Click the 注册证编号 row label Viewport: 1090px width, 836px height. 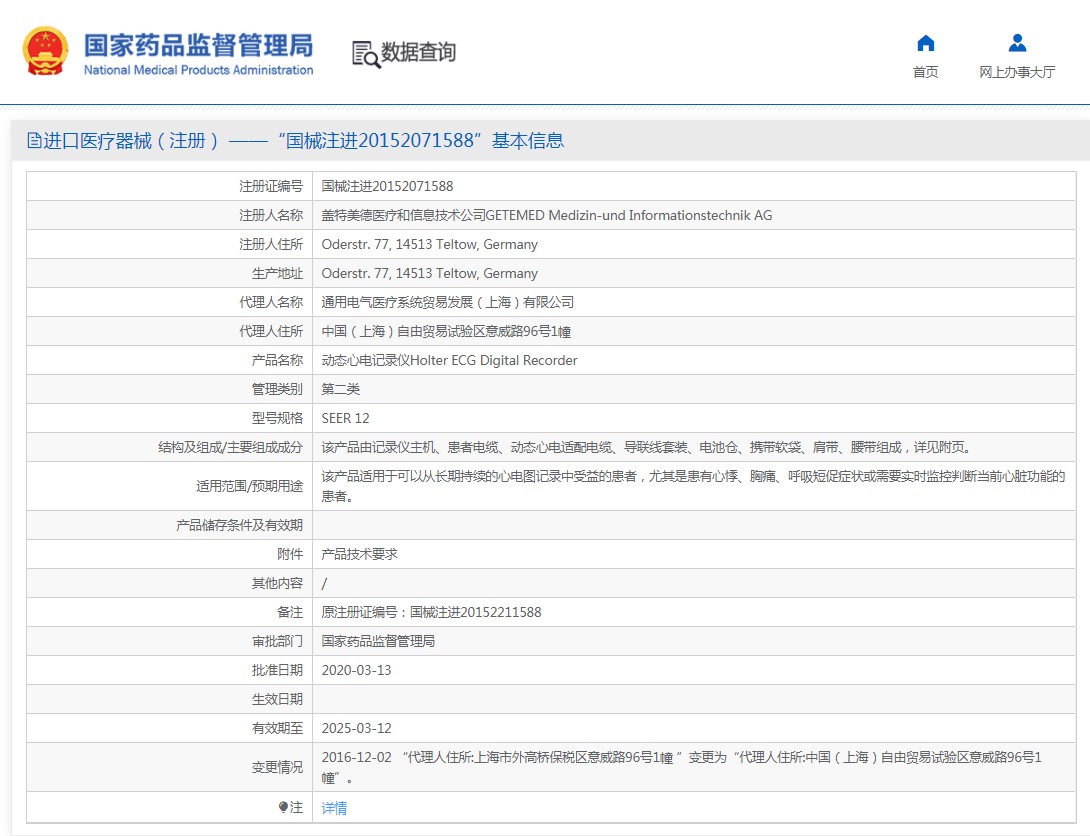271,186
